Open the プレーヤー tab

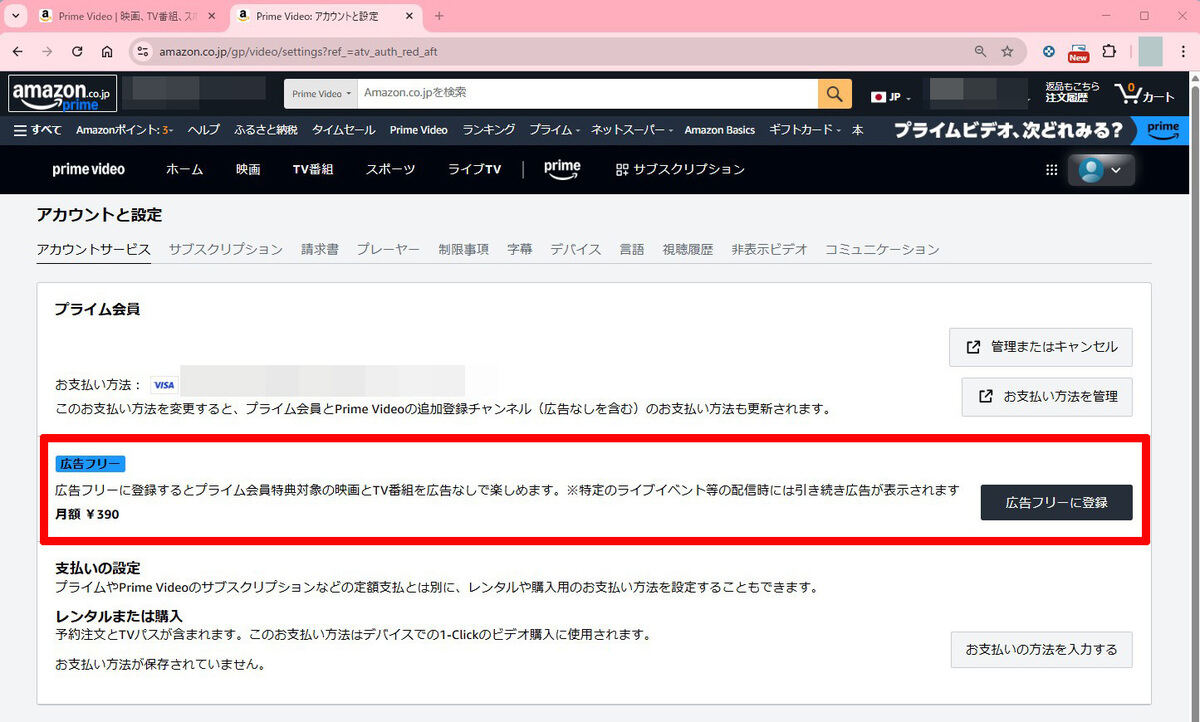(388, 249)
